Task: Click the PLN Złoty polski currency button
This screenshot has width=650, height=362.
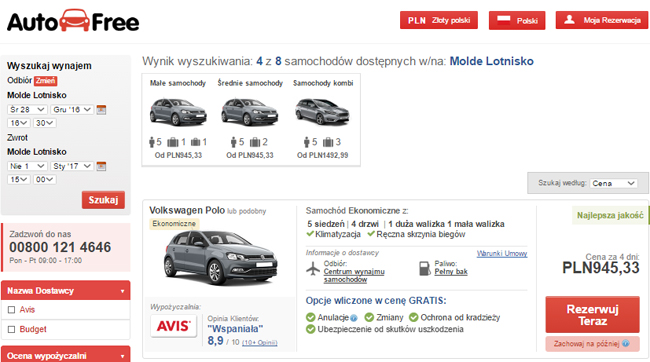Action: tap(439, 20)
